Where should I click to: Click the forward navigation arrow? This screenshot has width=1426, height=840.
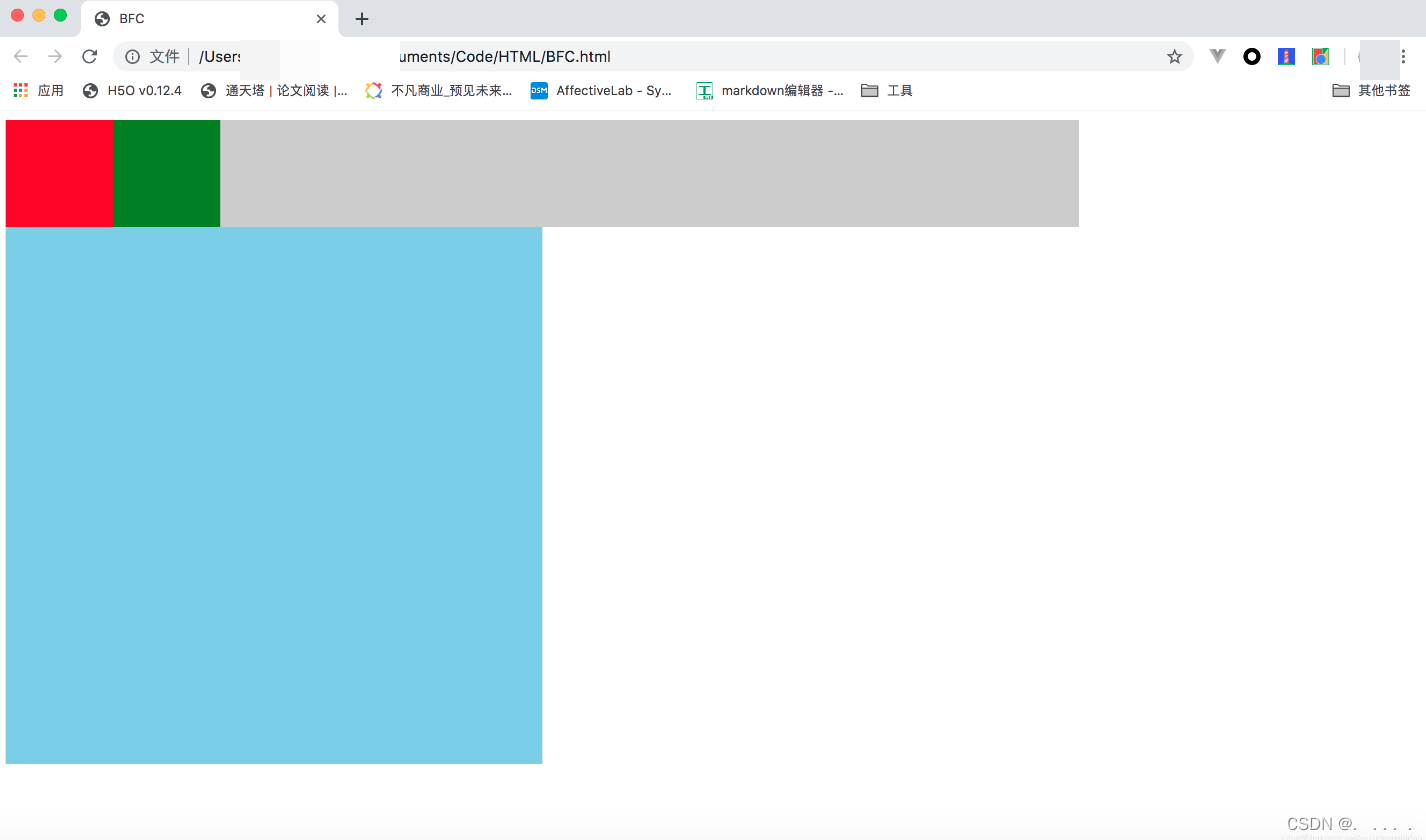pos(55,56)
